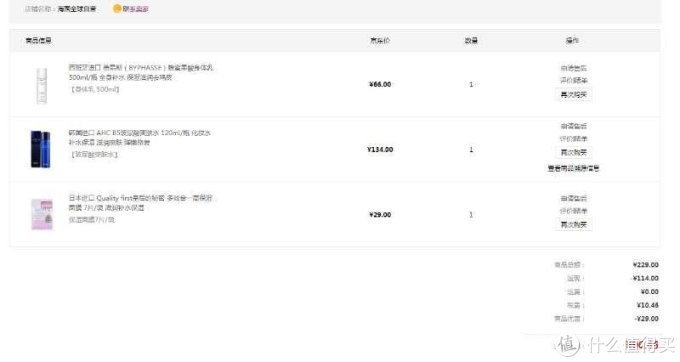680x362 pixels.
Task: Click buy-again button for the BYPHASSE lotion
Action: 573,95
